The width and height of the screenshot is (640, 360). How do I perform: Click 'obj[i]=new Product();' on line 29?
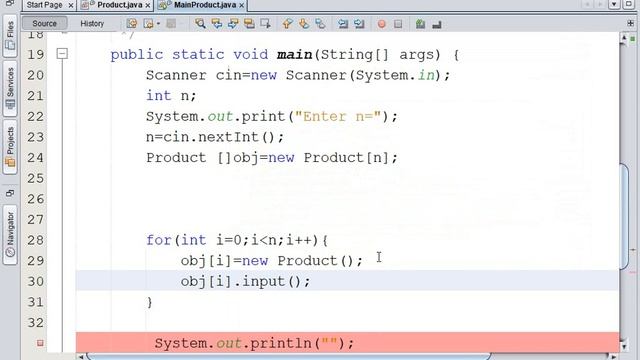(x=271, y=260)
